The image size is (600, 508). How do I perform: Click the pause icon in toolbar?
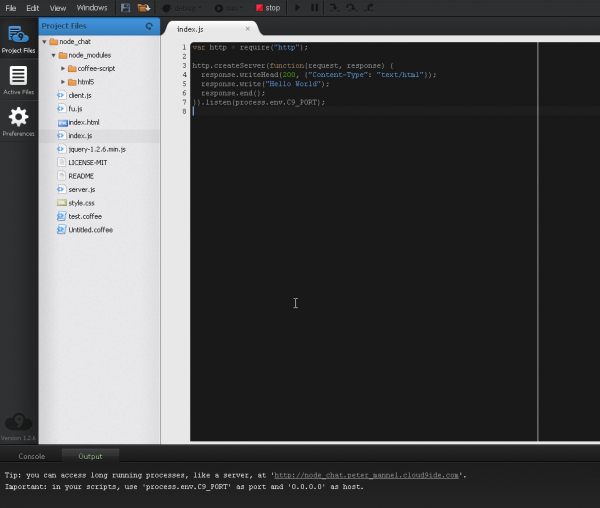pos(314,8)
